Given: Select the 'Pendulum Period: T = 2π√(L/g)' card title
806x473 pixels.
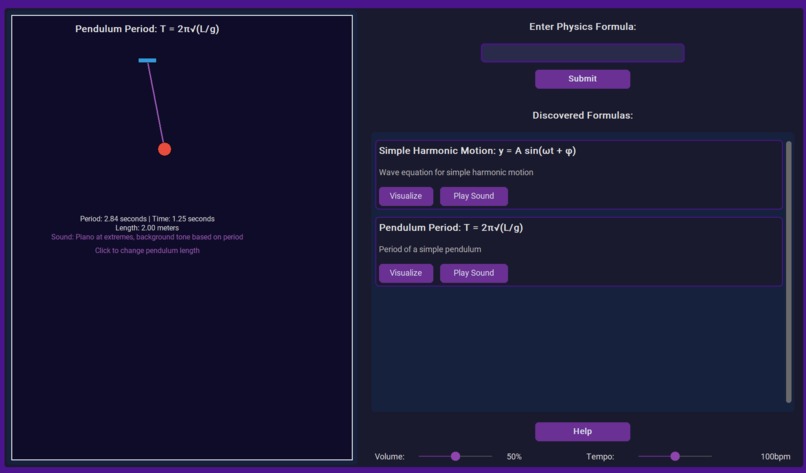Looking at the screenshot, I should pyautogui.click(x=451, y=227).
